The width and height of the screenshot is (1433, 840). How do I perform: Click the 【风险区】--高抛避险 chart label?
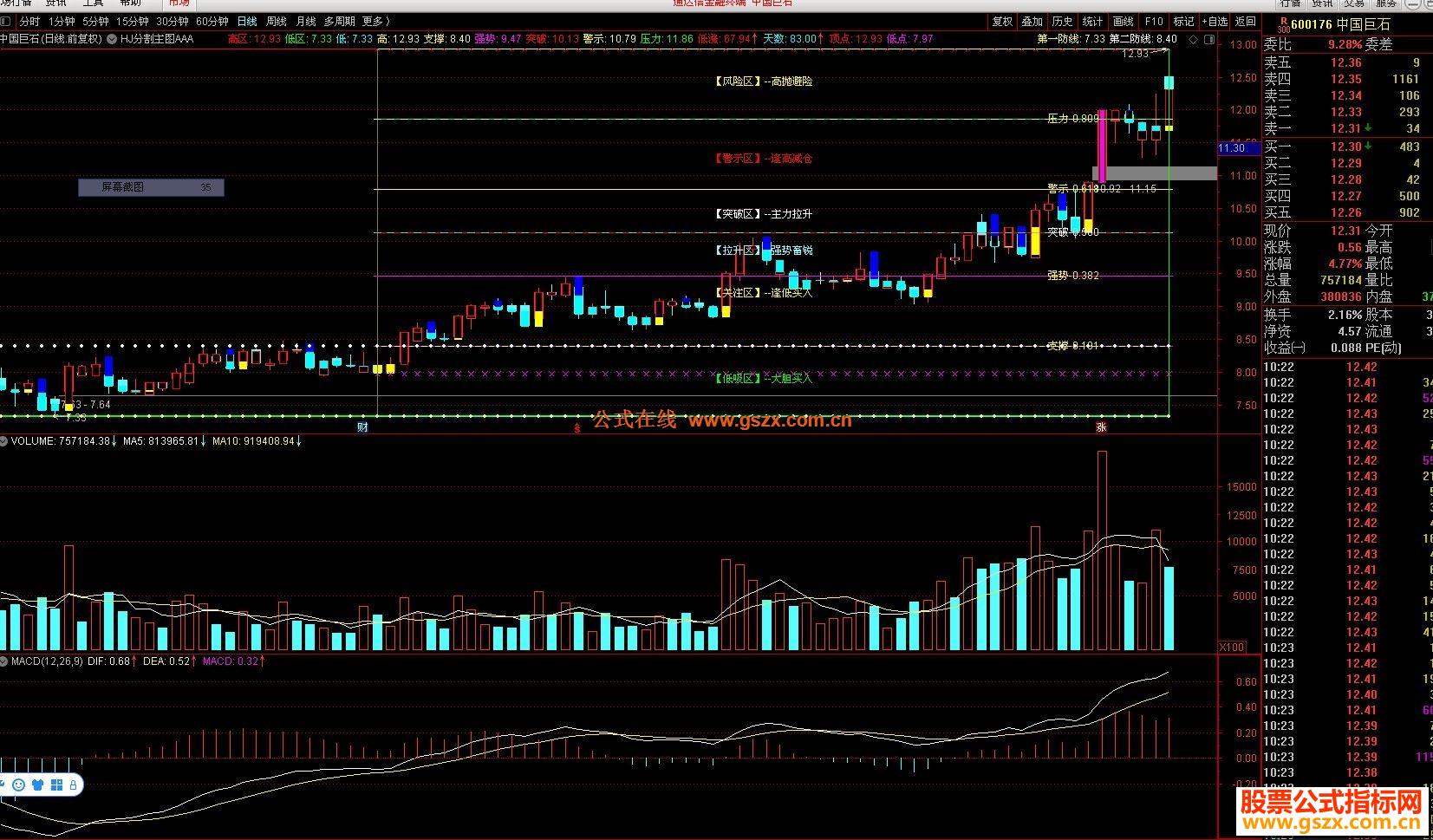(x=763, y=81)
